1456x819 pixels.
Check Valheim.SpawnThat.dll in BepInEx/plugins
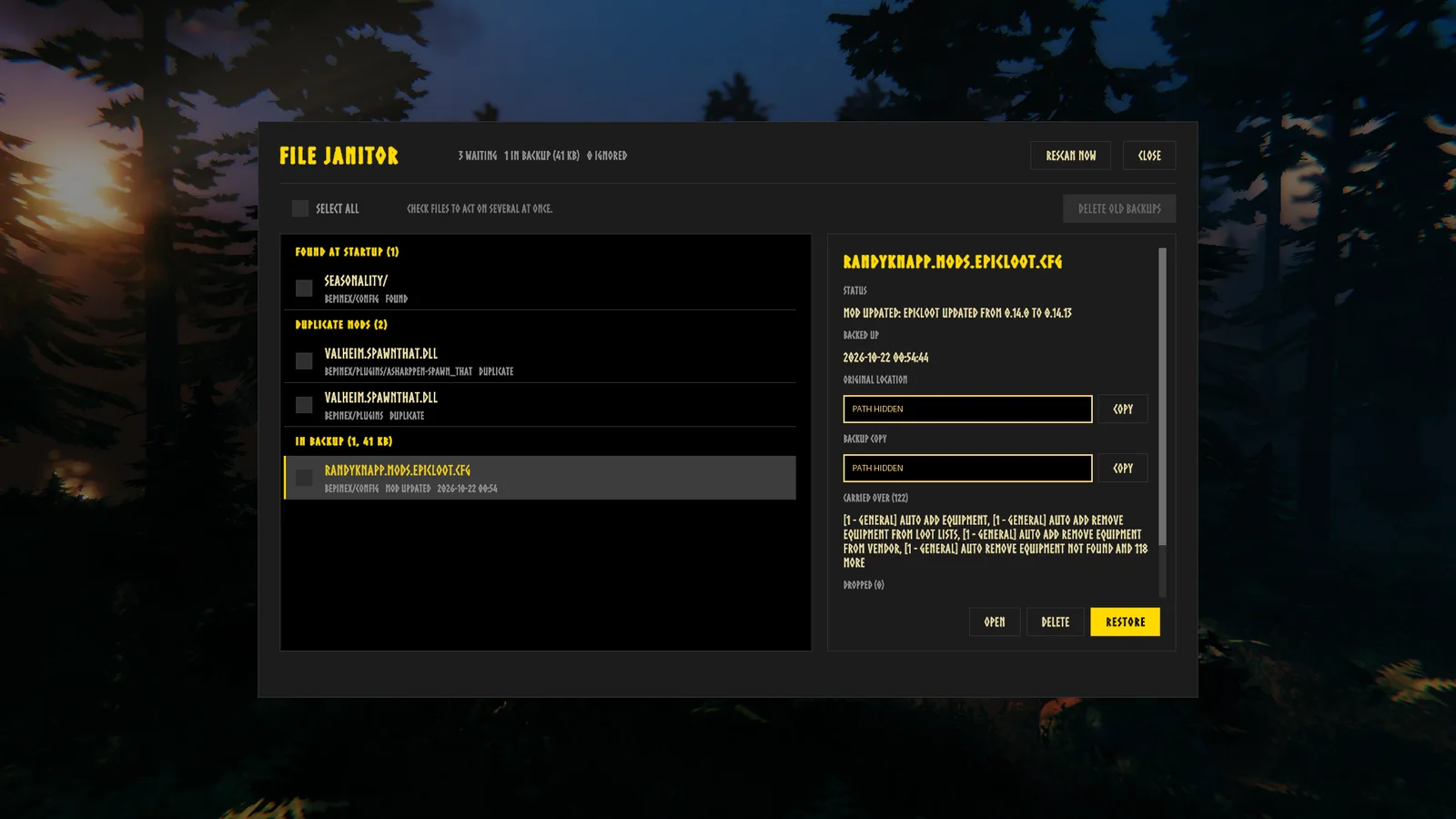pyautogui.click(x=304, y=405)
